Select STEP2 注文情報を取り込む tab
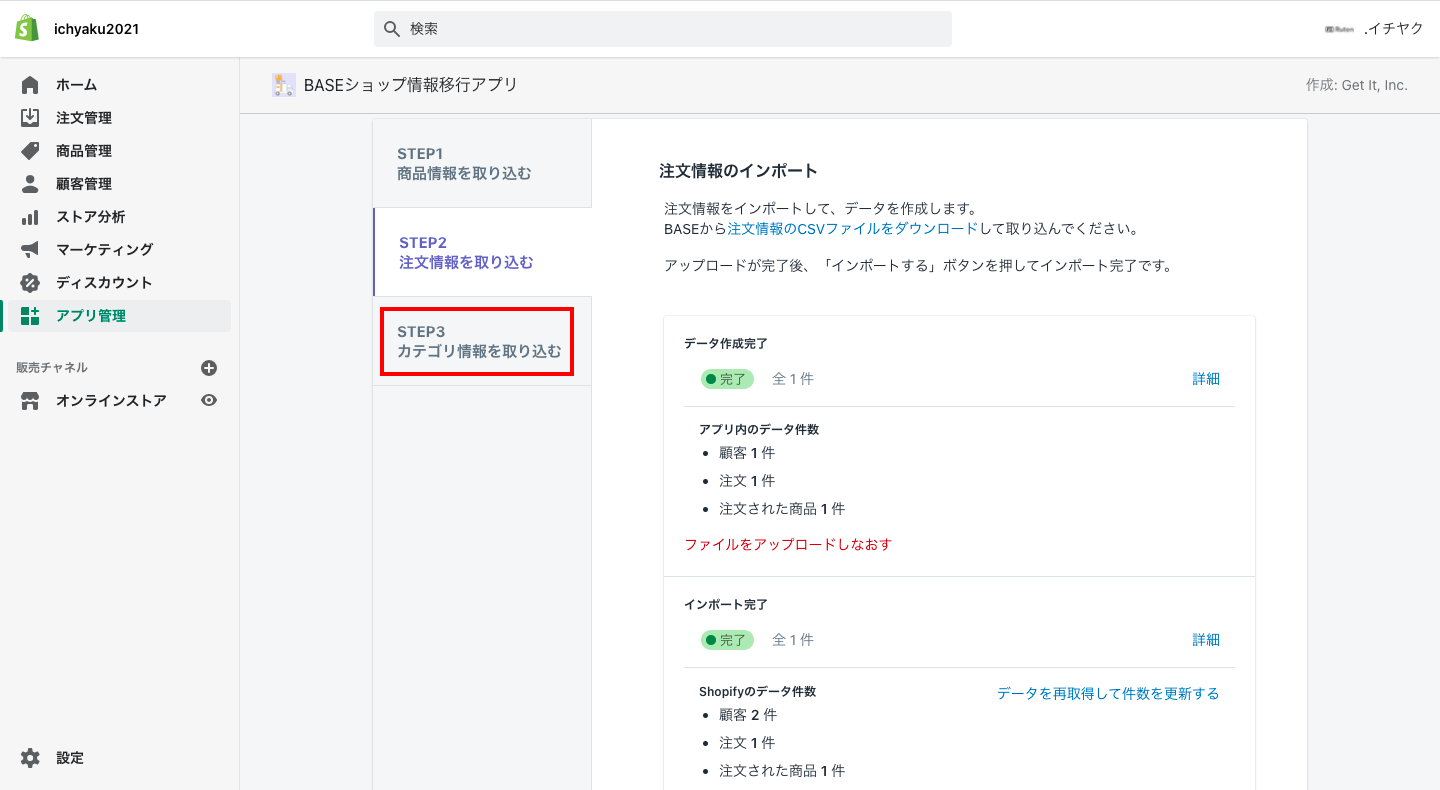Viewport: 1440px width, 790px height. coord(483,253)
